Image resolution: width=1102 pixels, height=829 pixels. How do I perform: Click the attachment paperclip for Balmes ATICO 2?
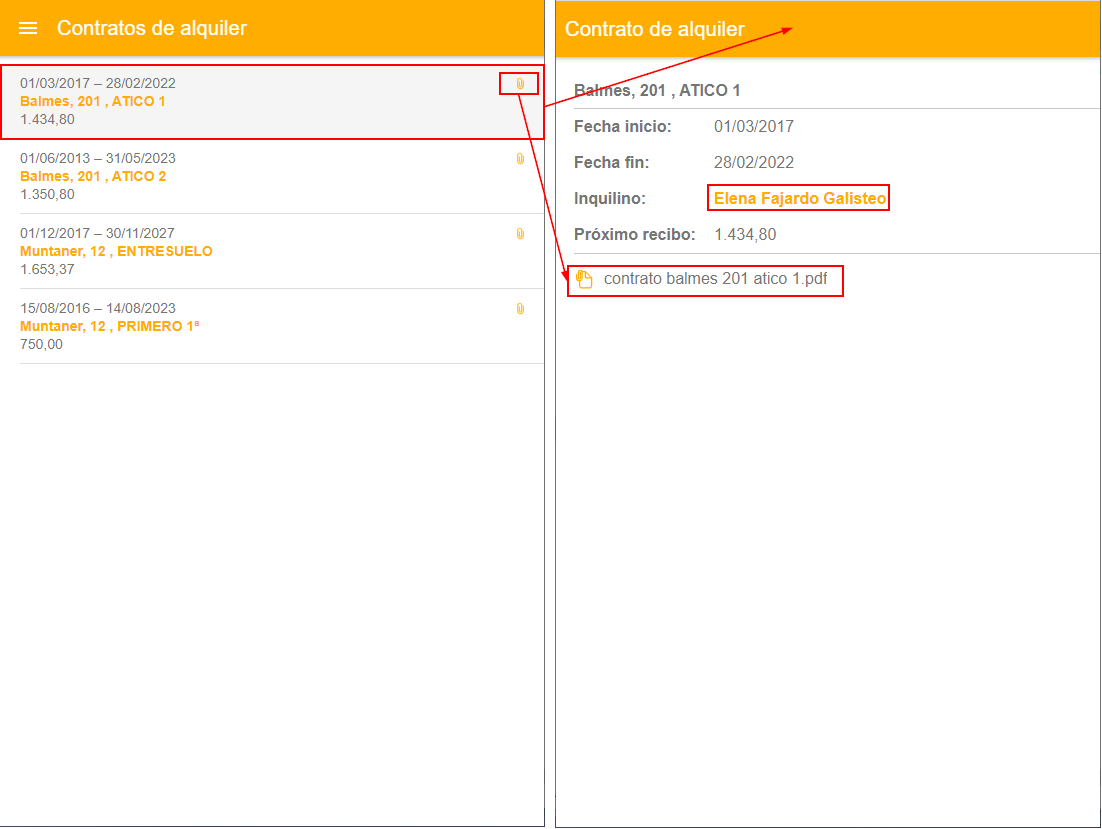click(x=519, y=159)
